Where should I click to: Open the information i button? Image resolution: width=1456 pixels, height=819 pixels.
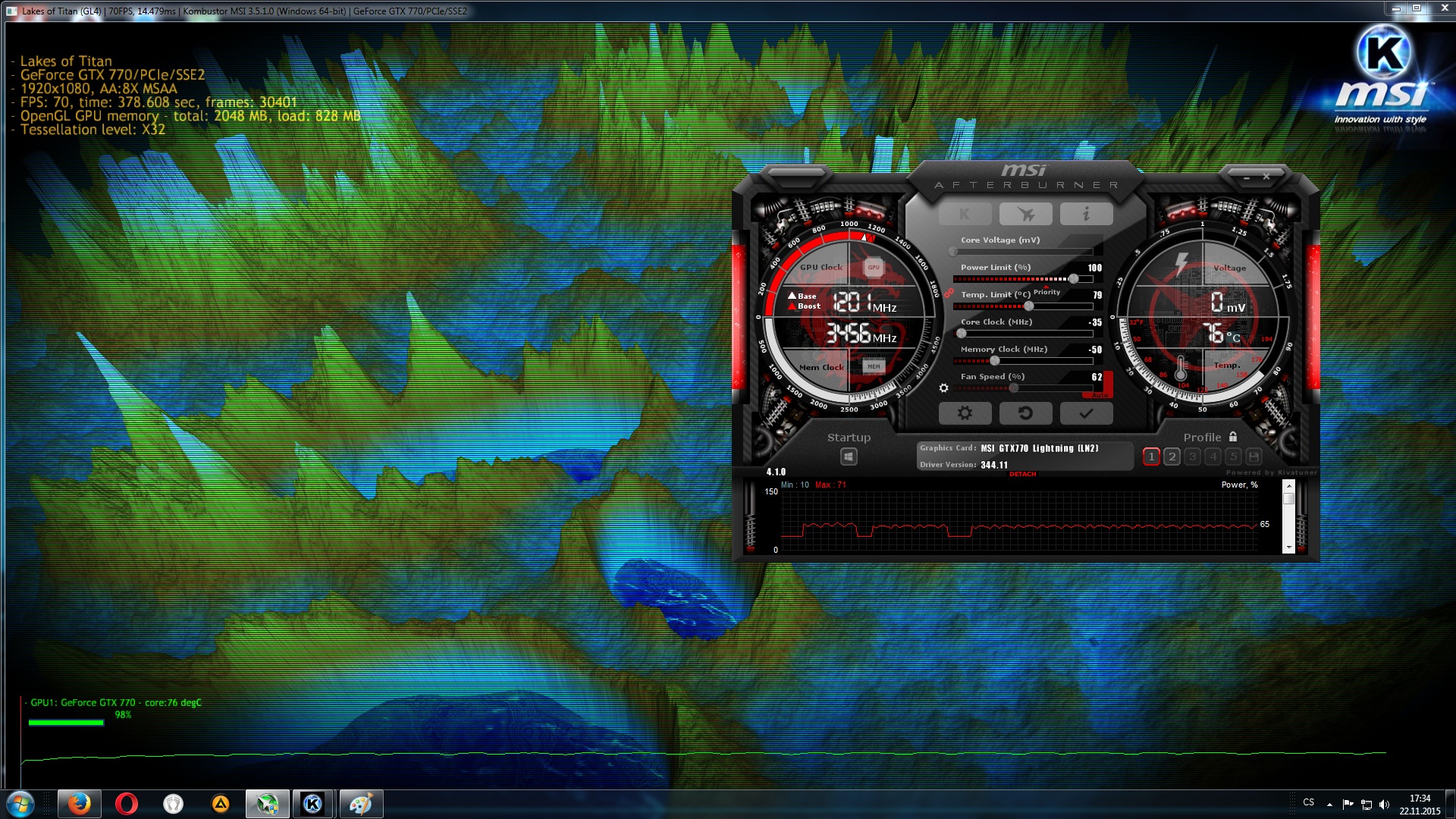point(1086,215)
